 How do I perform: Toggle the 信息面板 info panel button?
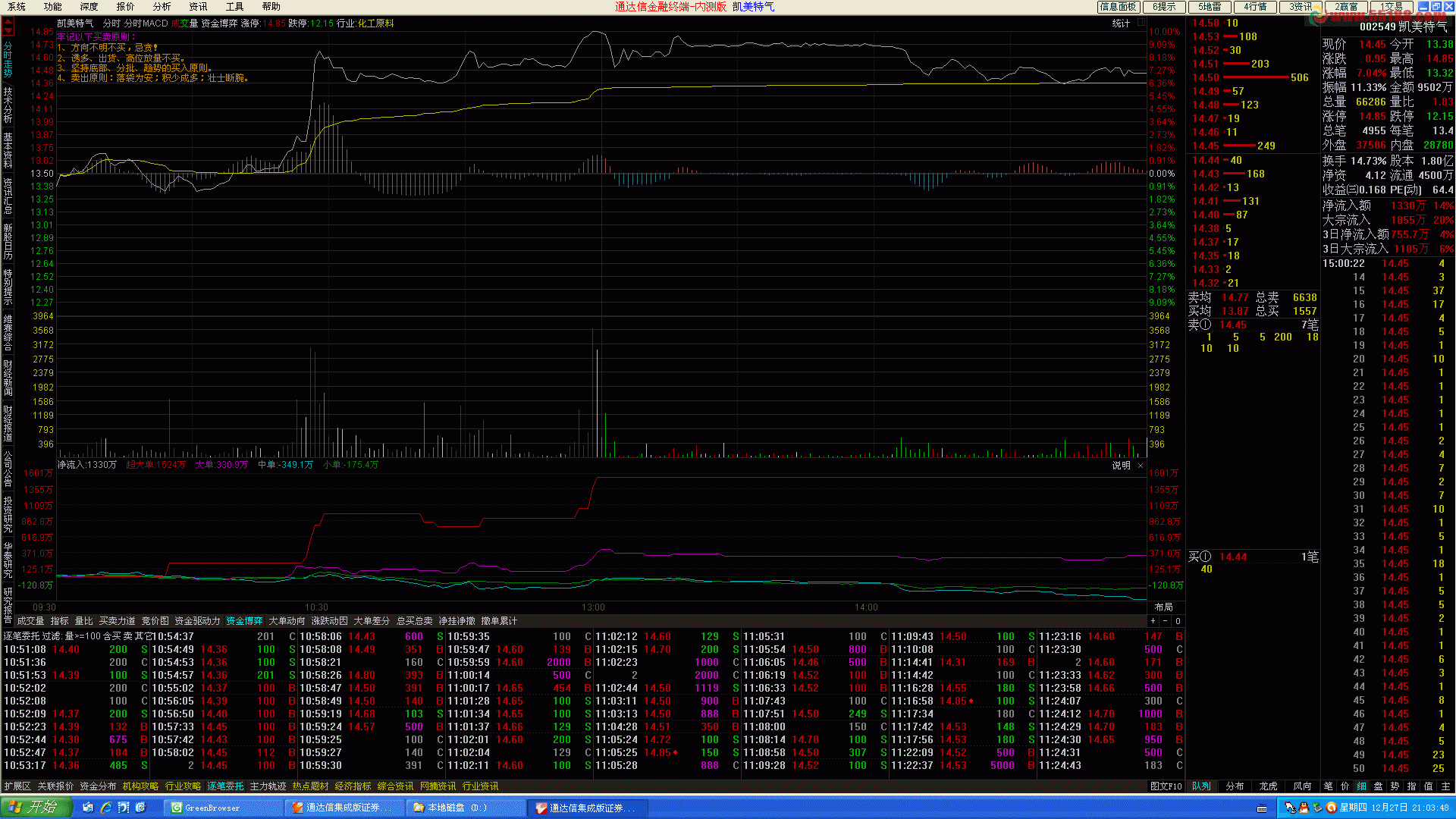coord(1119,7)
